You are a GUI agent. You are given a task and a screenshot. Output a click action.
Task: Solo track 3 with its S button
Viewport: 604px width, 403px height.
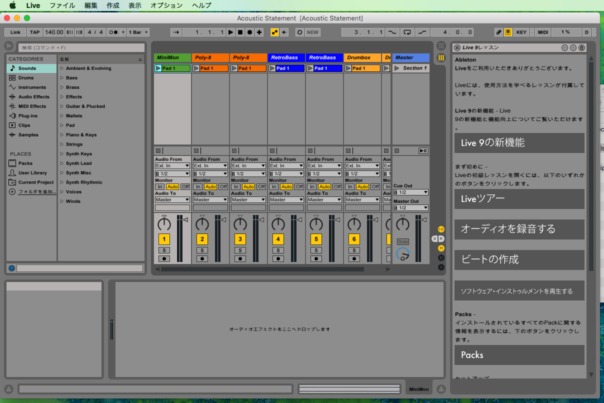240,250
